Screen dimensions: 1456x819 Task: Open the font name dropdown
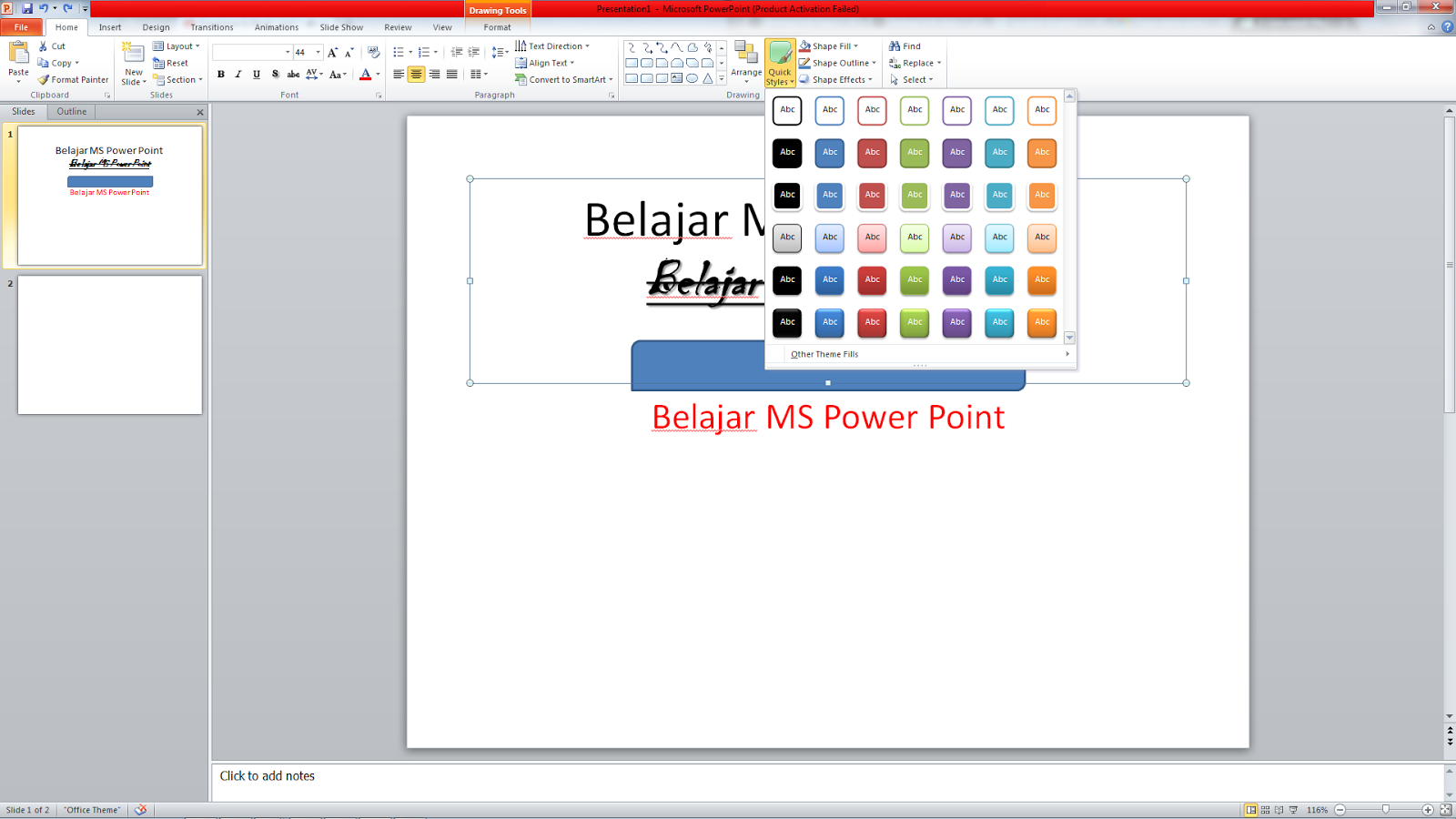[288, 53]
